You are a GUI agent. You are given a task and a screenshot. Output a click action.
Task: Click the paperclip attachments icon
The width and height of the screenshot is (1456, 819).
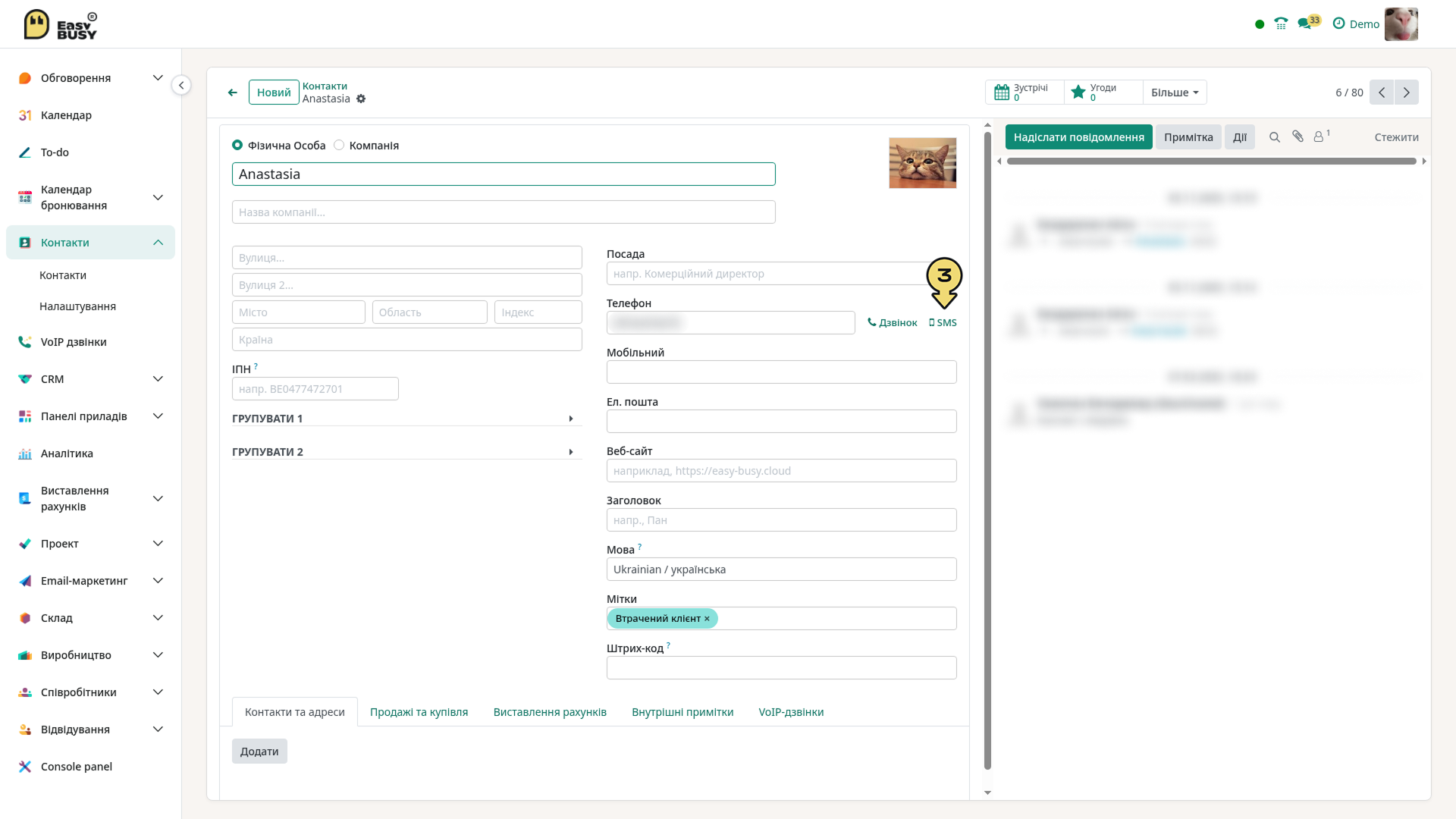tap(1298, 136)
